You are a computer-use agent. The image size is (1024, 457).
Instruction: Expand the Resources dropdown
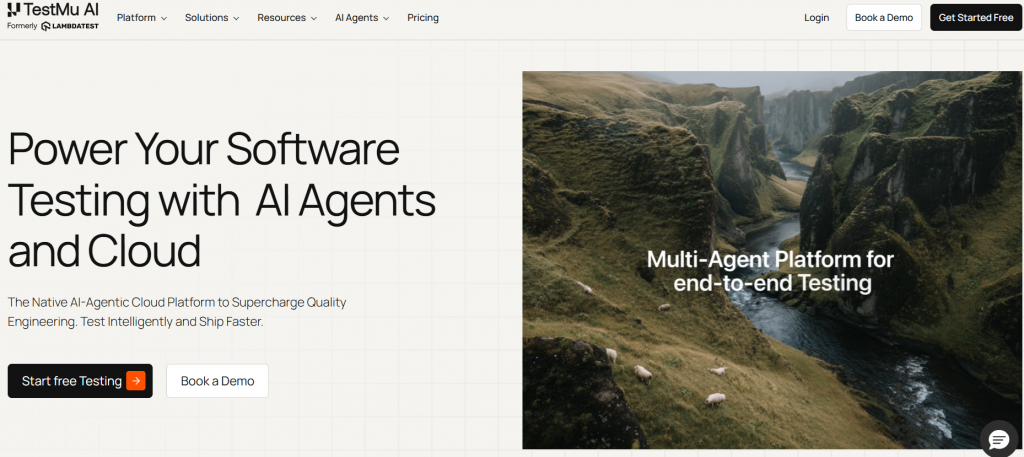tap(286, 18)
